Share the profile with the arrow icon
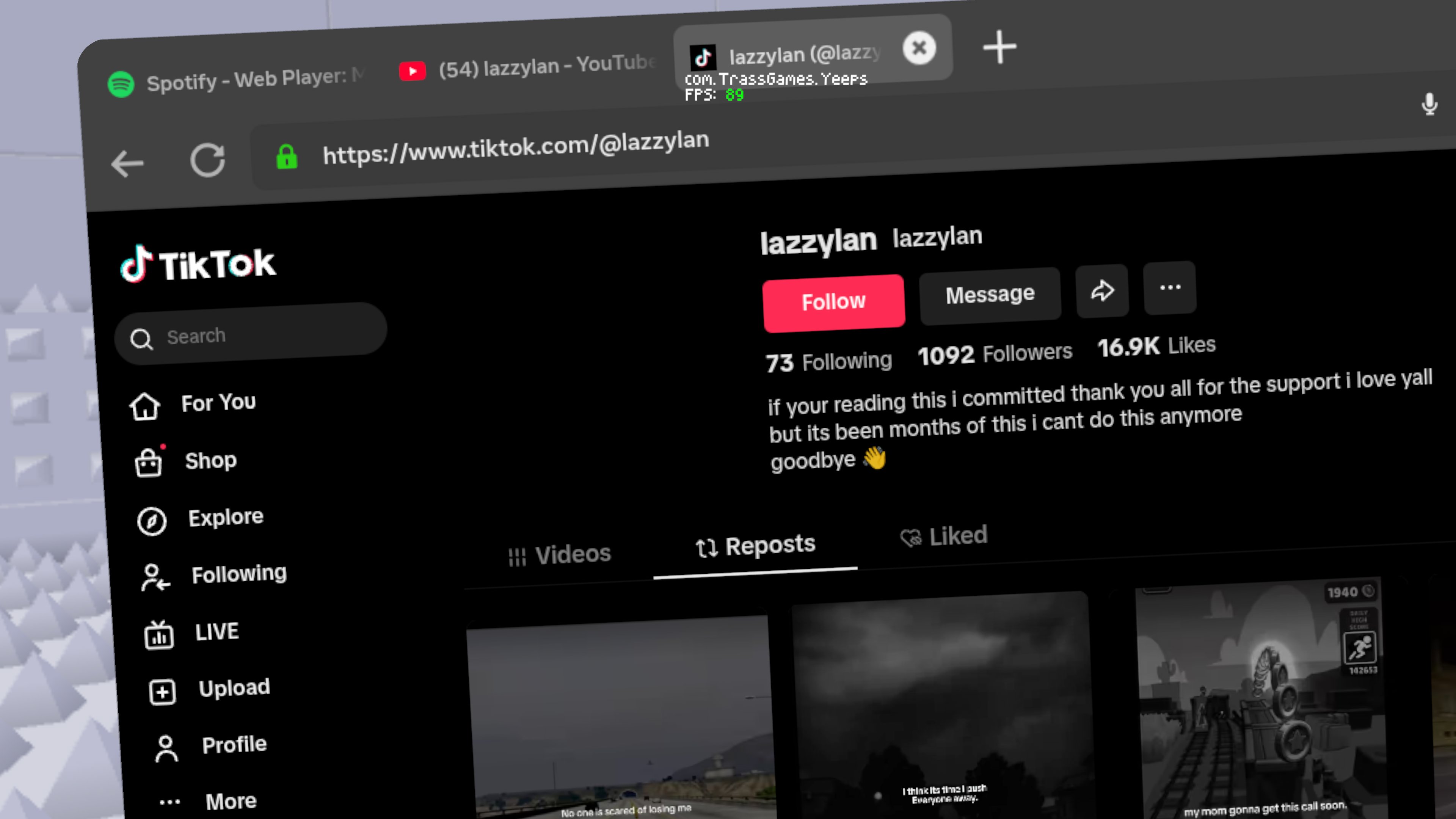Image resolution: width=1456 pixels, height=819 pixels. pyautogui.click(x=1102, y=290)
